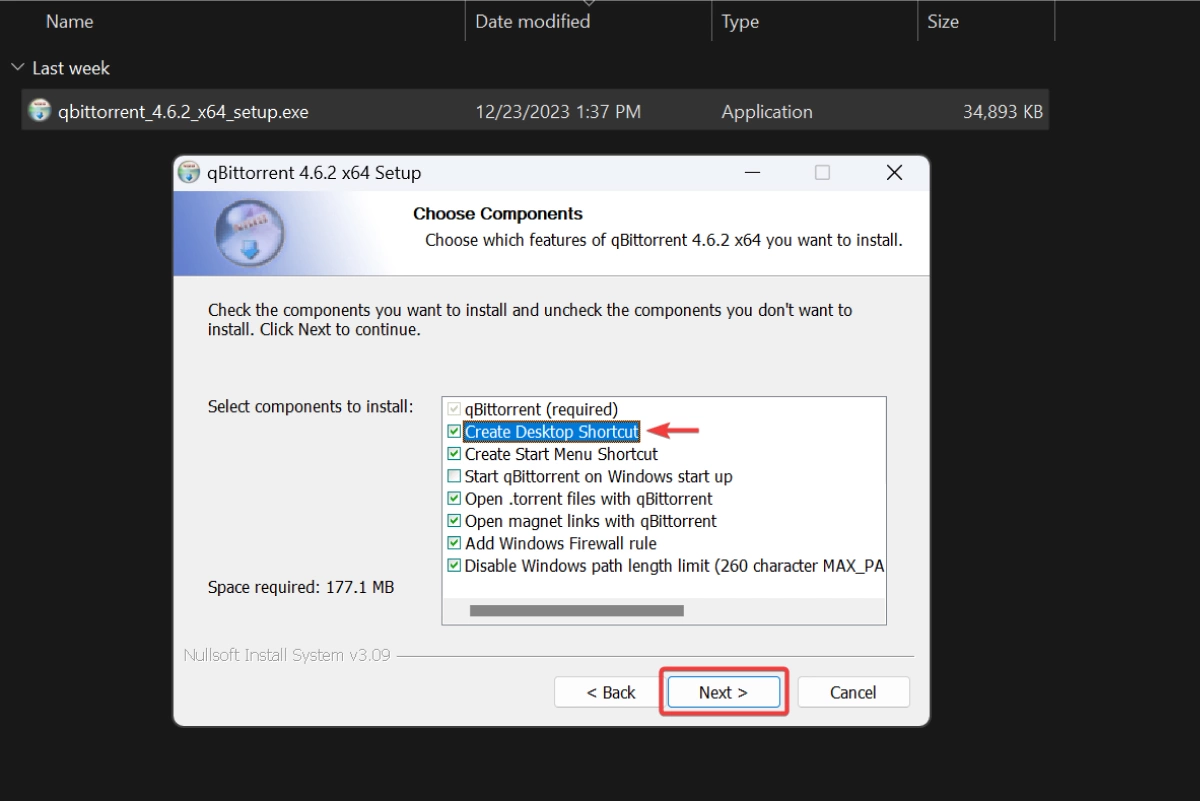Toggle Open .torrent files with qBittorrent checkbox
This screenshot has width=1200, height=802.
pyautogui.click(x=455, y=498)
